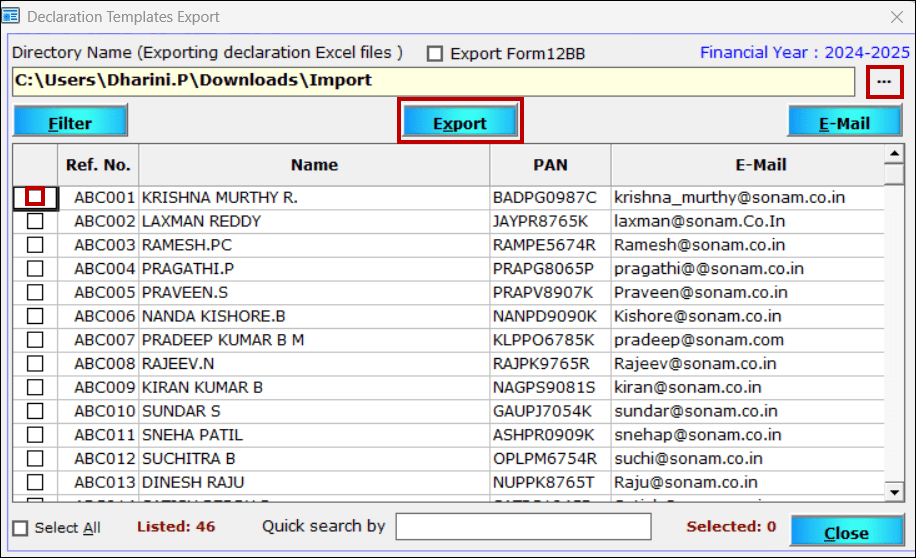Click the Listed: 46 counter
916x558 pixels.
(176, 526)
